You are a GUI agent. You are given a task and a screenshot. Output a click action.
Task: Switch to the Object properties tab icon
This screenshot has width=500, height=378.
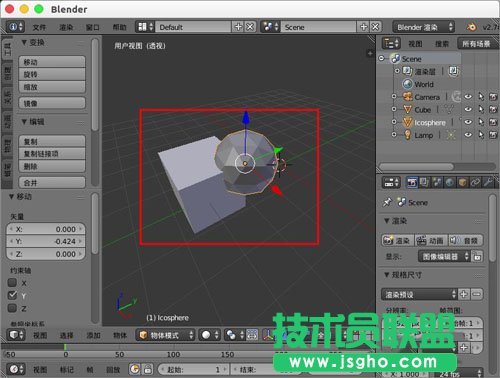click(462, 182)
